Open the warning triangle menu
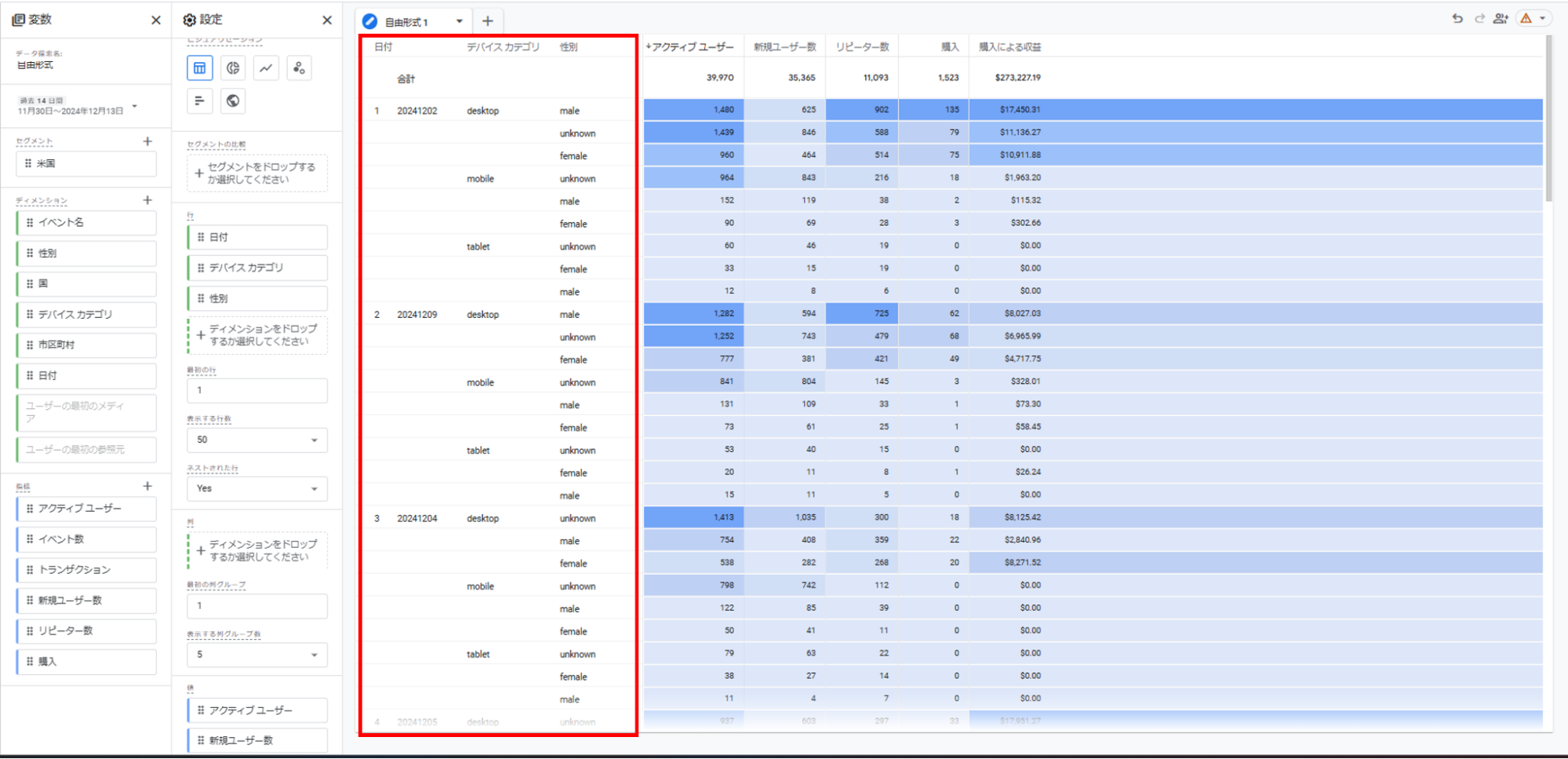 [1533, 18]
